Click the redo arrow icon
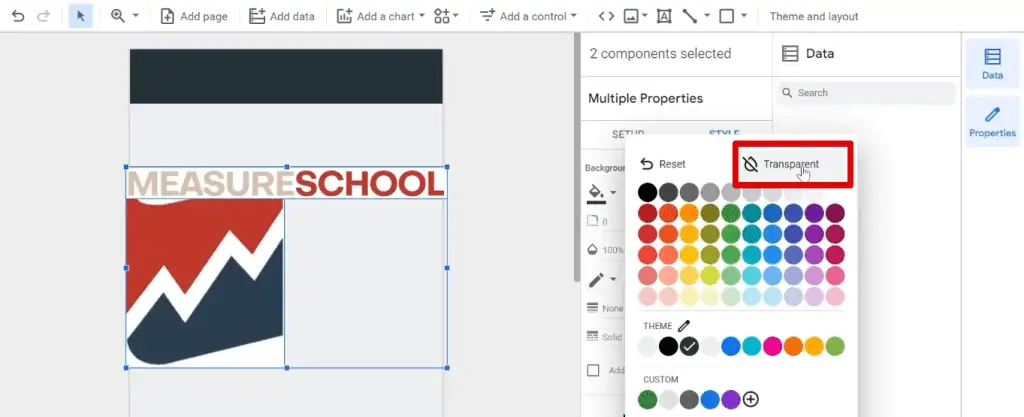The image size is (1024, 417). tap(43, 16)
